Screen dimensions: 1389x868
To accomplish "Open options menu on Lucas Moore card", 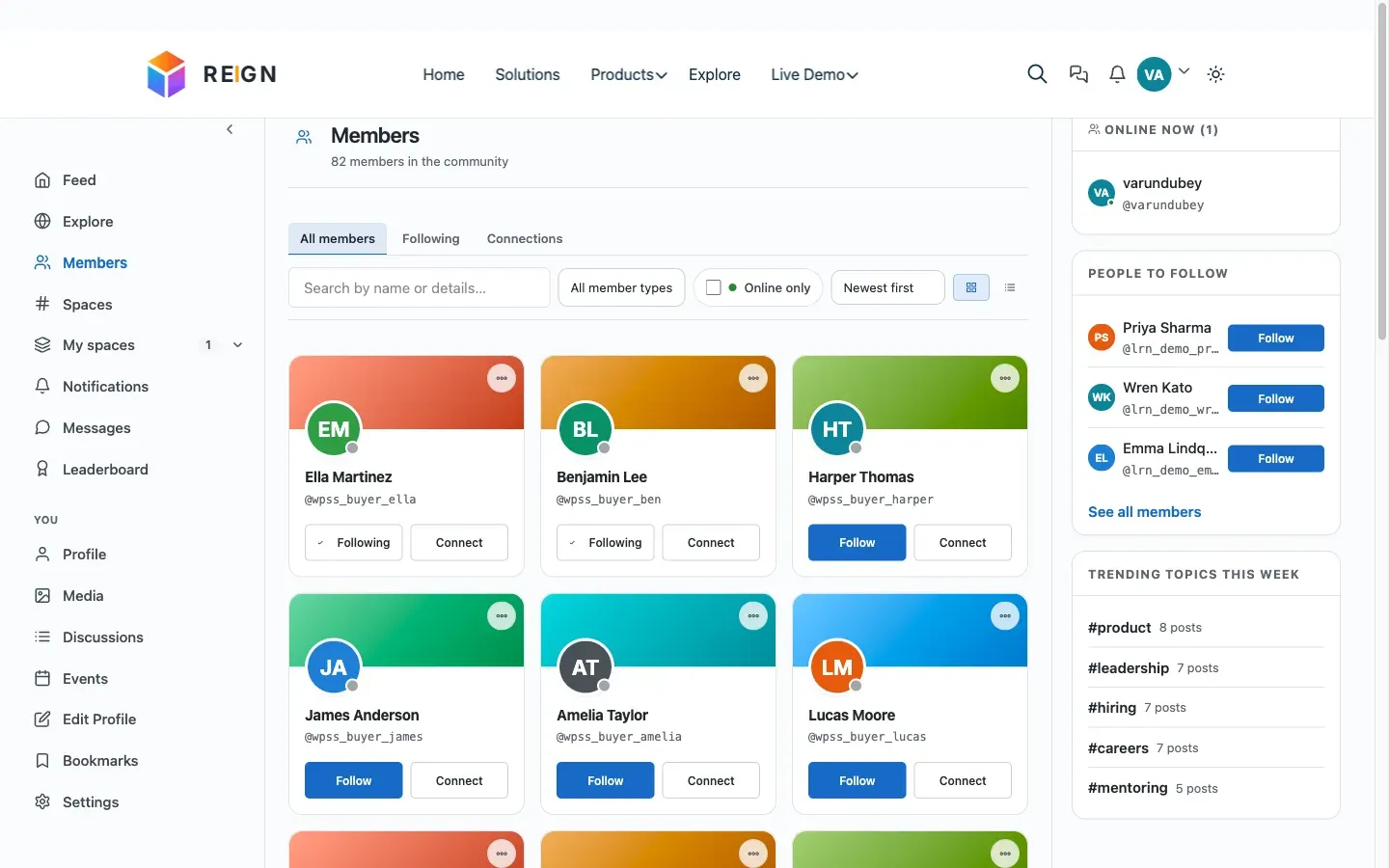I will (x=1005, y=616).
